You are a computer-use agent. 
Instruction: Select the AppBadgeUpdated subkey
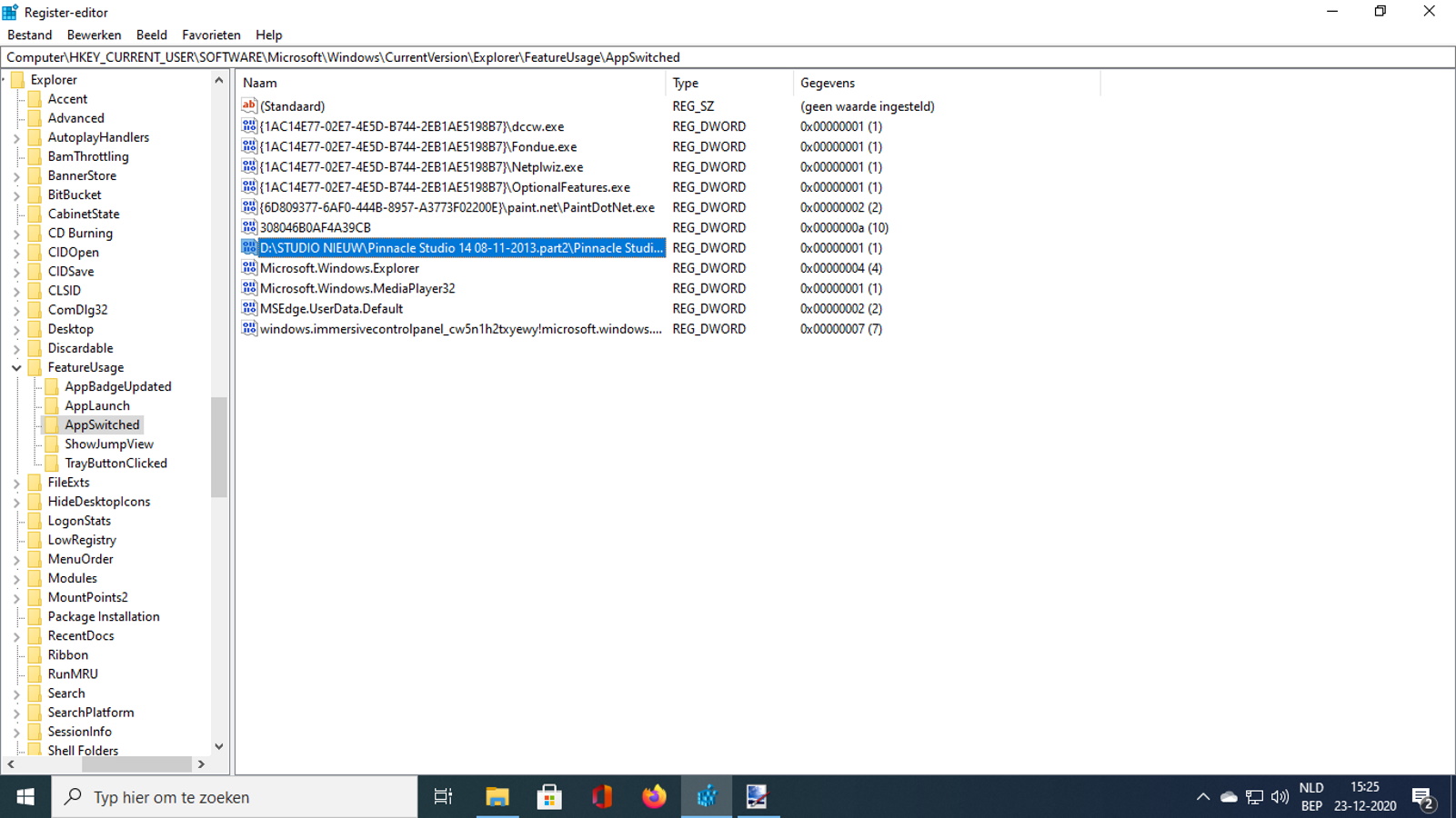point(118,386)
